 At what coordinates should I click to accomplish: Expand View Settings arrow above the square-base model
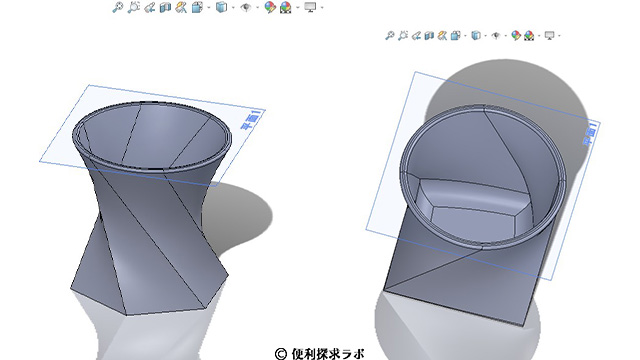(x=559, y=36)
